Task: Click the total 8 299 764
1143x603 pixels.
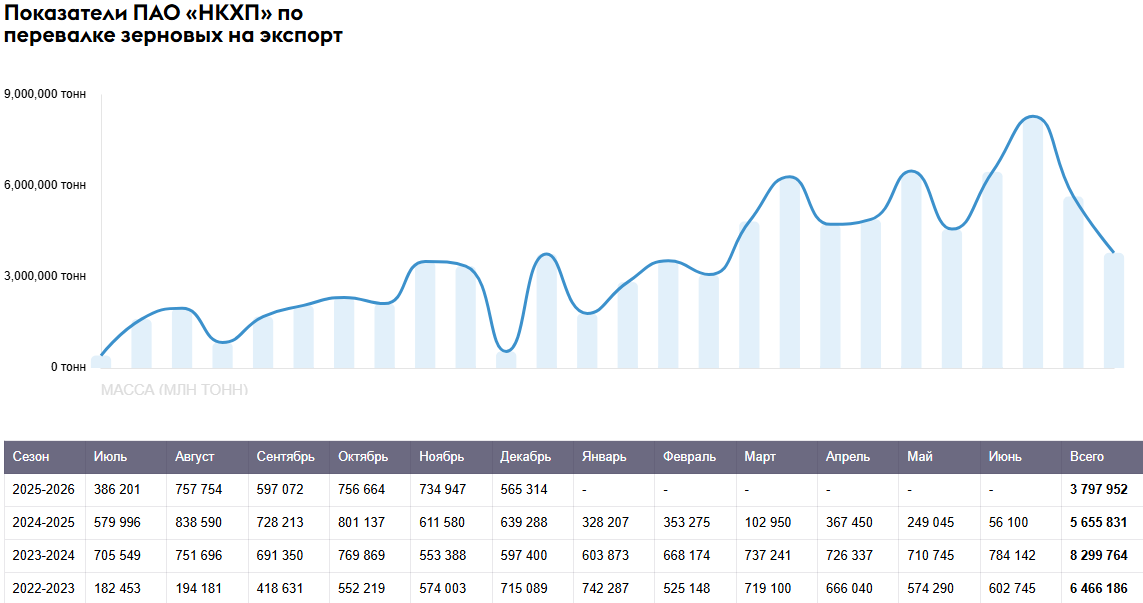Action: [x=1099, y=555]
